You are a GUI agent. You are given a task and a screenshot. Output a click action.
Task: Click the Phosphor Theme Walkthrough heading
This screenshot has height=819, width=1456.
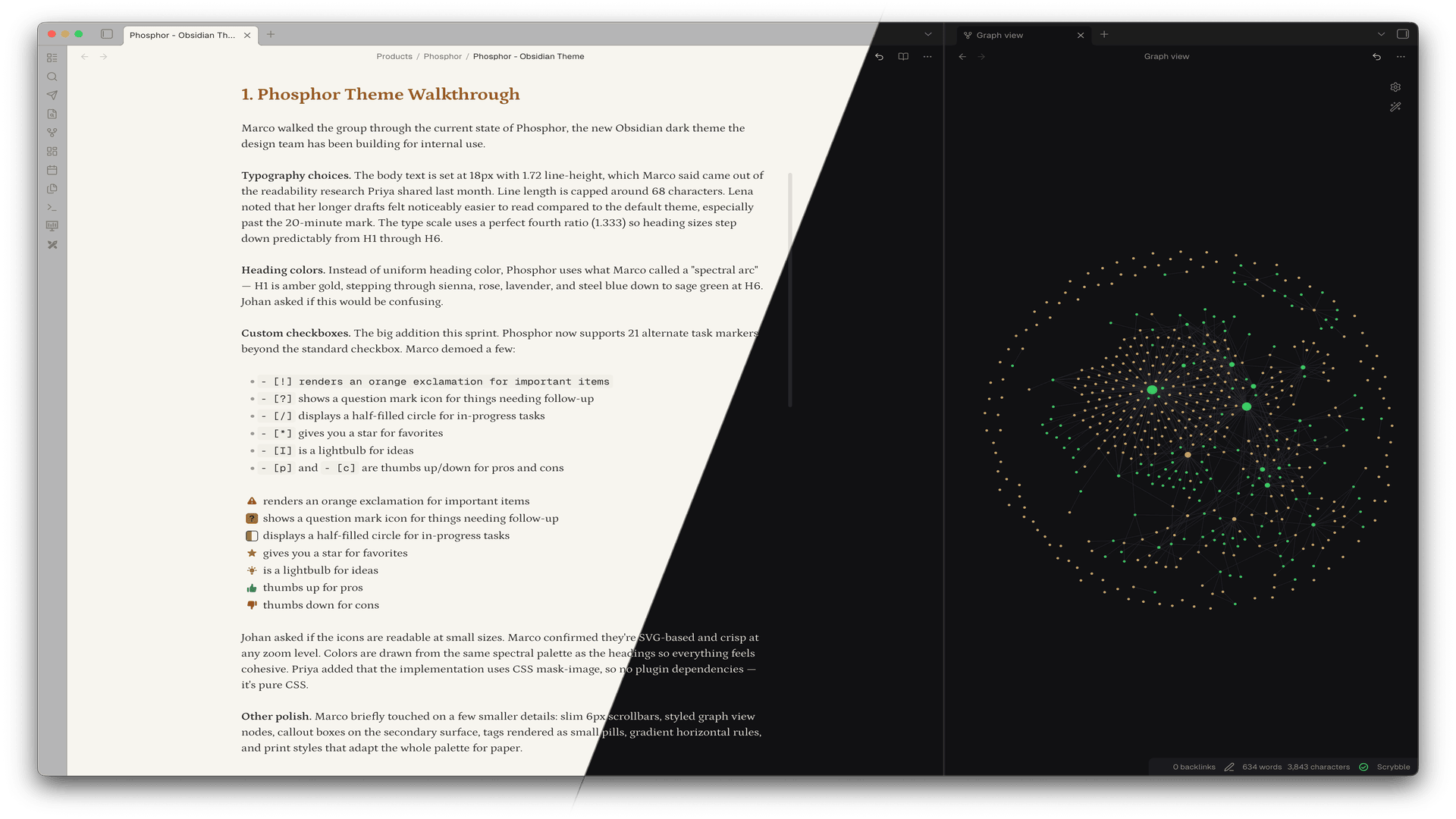381,94
